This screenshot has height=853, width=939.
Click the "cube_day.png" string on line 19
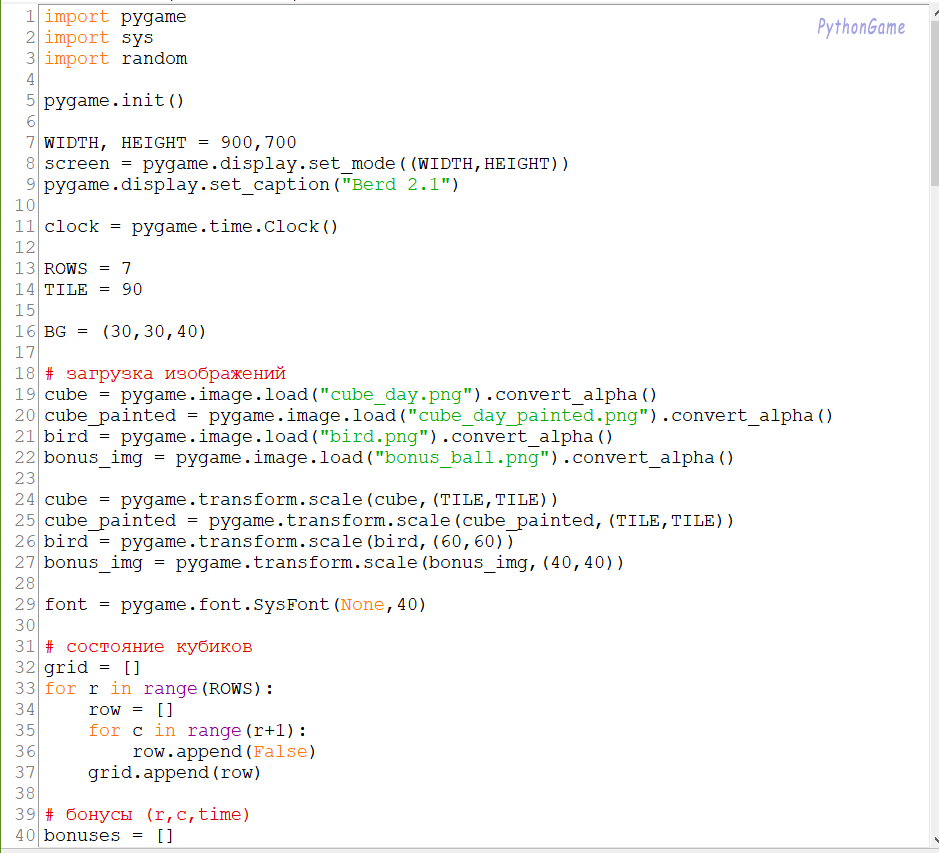point(396,395)
